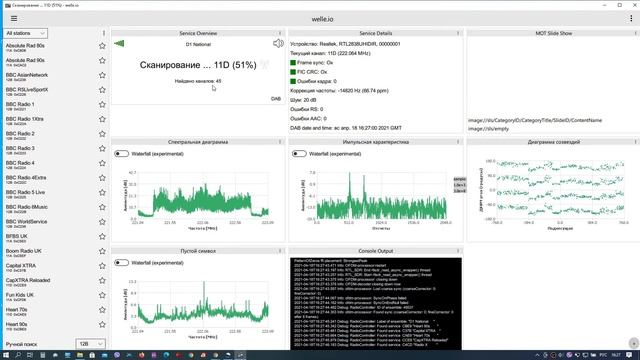Image resolution: width=640 pixels, height=360 pixels.
Task: Open constellation diagram panel options menu
Action: [x=636, y=142]
